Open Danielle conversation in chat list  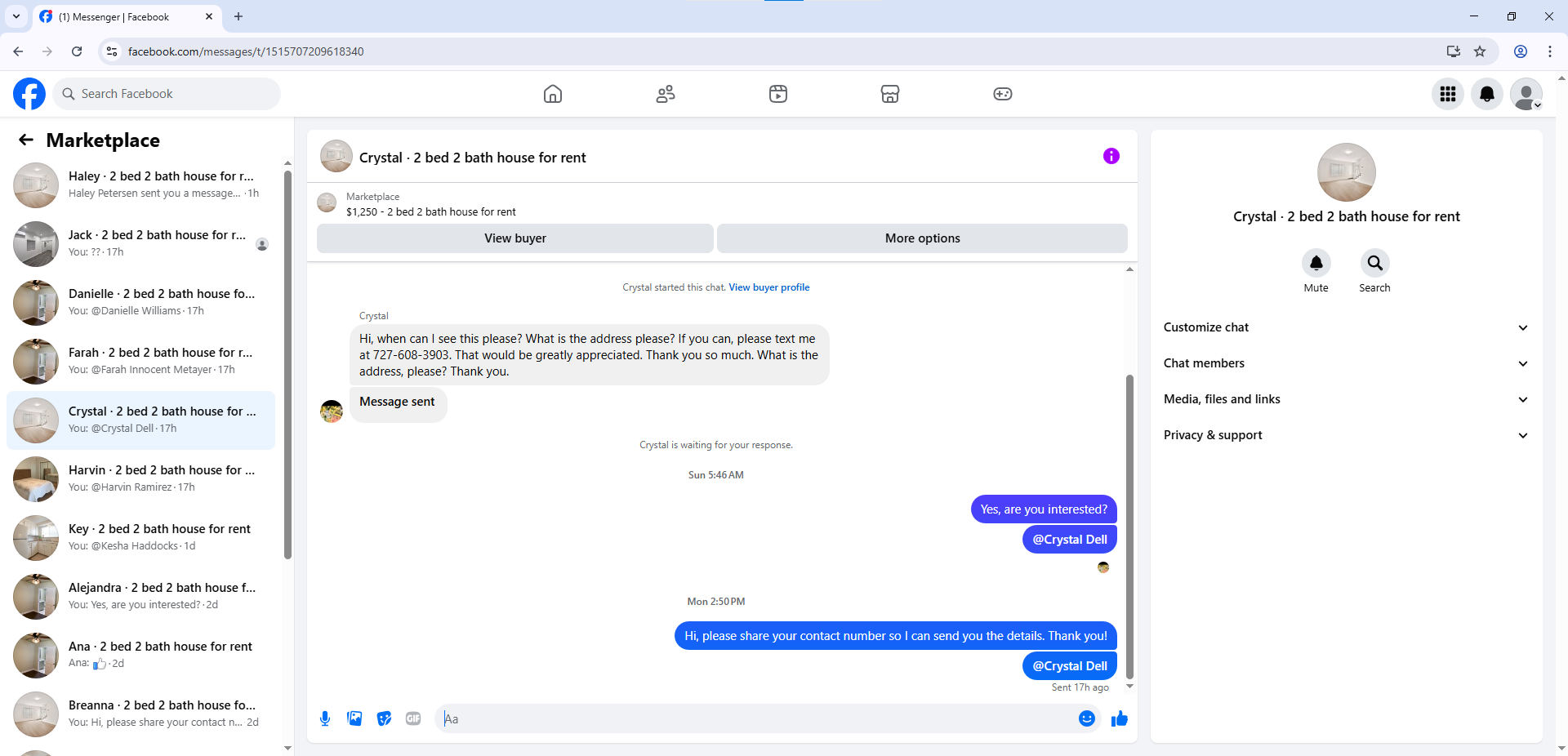point(141,303)
